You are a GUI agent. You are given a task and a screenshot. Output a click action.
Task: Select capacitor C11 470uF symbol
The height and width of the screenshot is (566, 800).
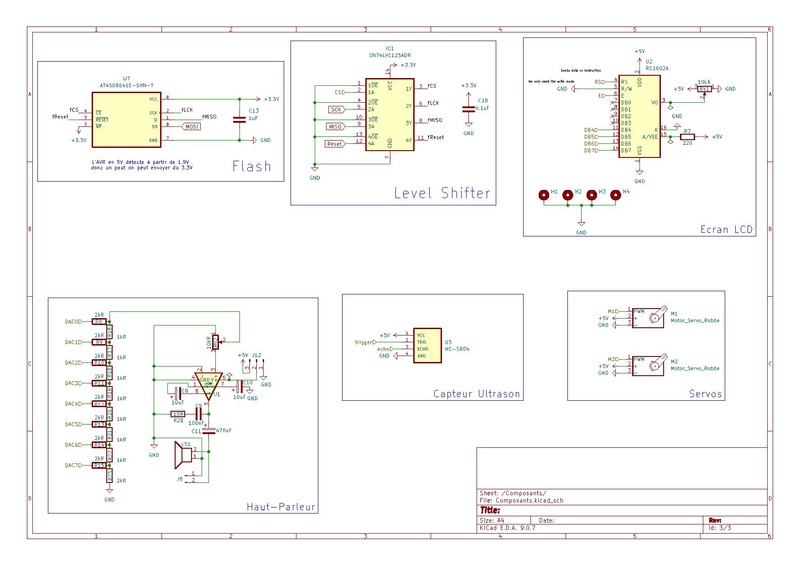[x=208, y=431]
